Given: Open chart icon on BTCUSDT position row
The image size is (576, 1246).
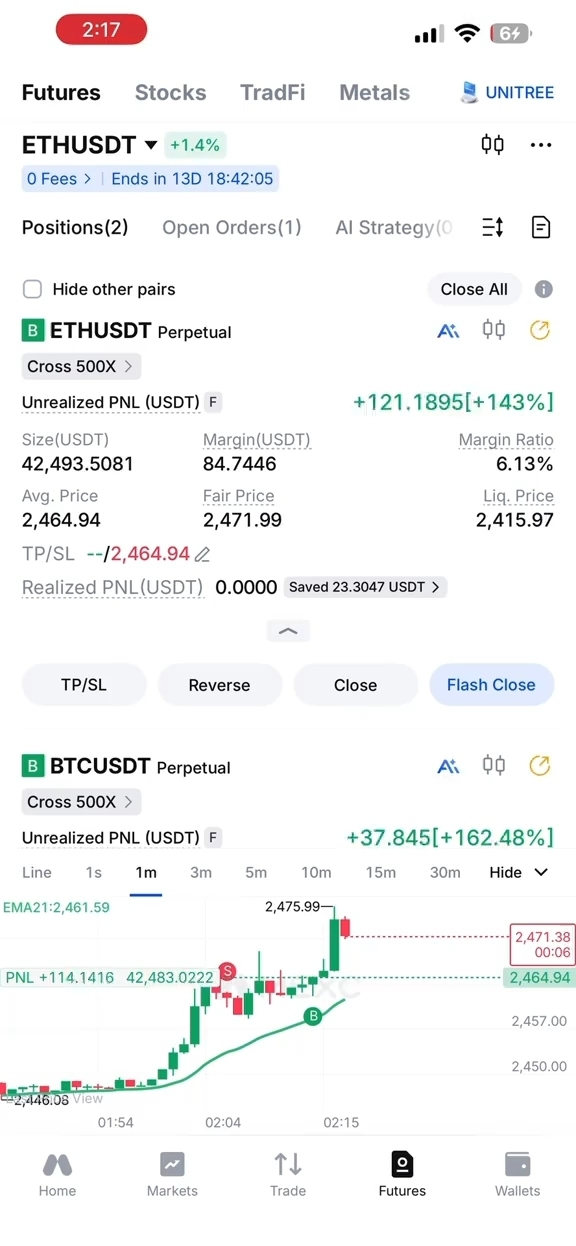Looking at the screenshot, I should click(x=494, y=766).
